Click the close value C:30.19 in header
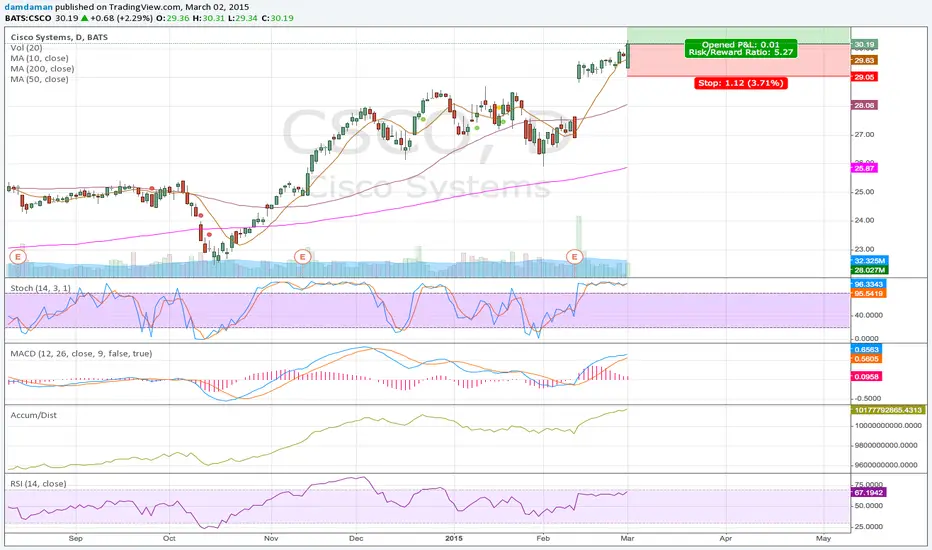932x550 pixels. click(277, 18)
